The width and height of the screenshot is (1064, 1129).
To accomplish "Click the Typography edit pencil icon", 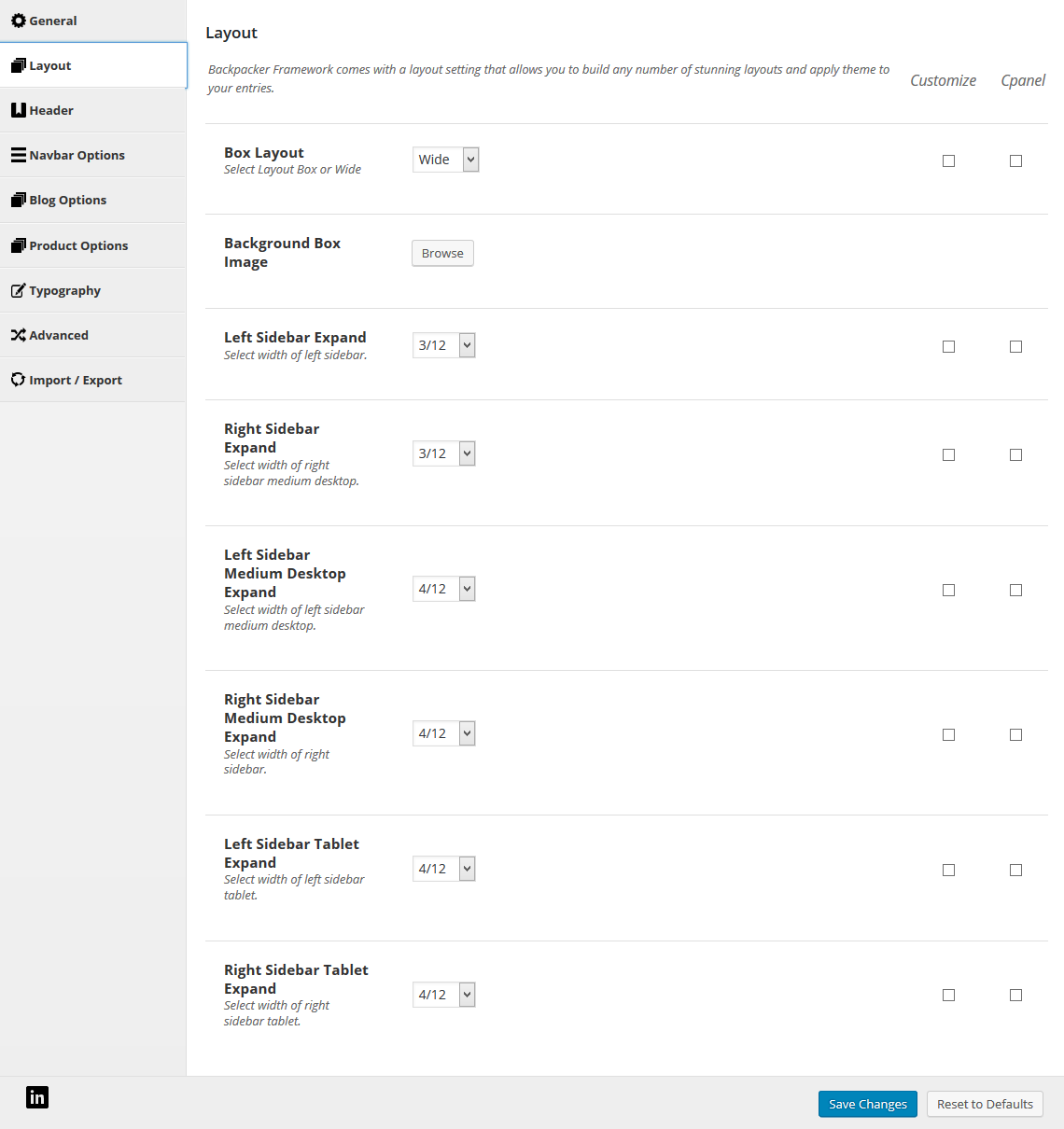I will [x=19, y=290].
